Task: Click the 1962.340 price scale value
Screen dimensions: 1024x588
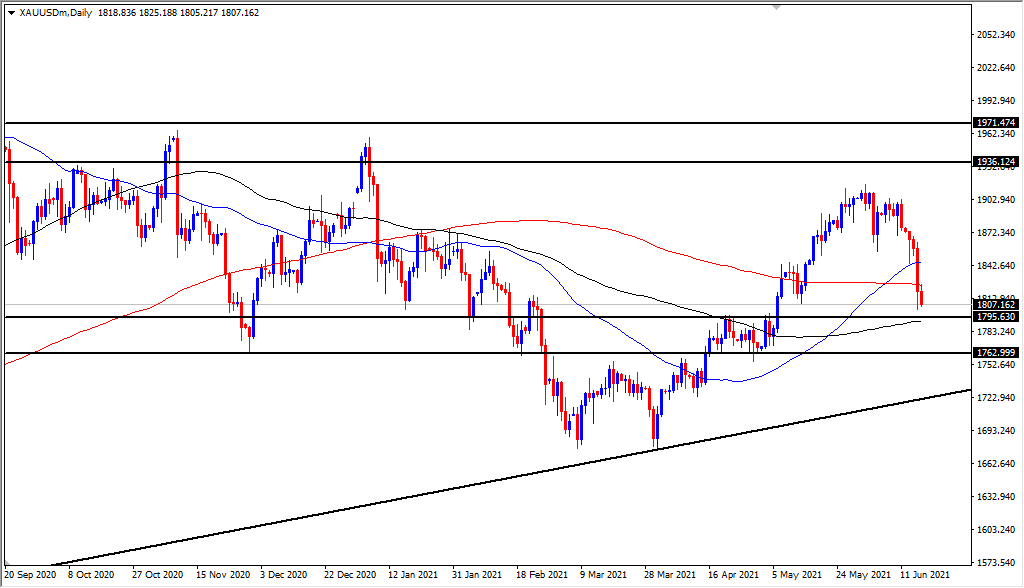Action: pos(996,134)
